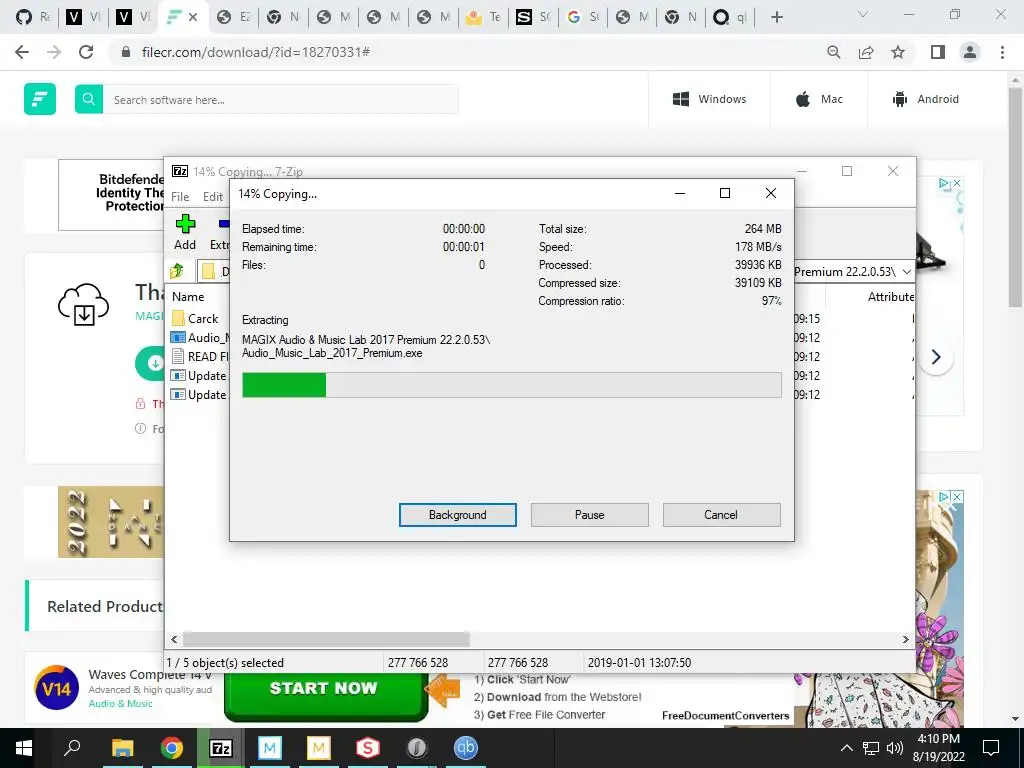This screenshot has width=1024, height=768.
Task: Click the Attribute column header in 7-Zip
Action: pos(891,296)
